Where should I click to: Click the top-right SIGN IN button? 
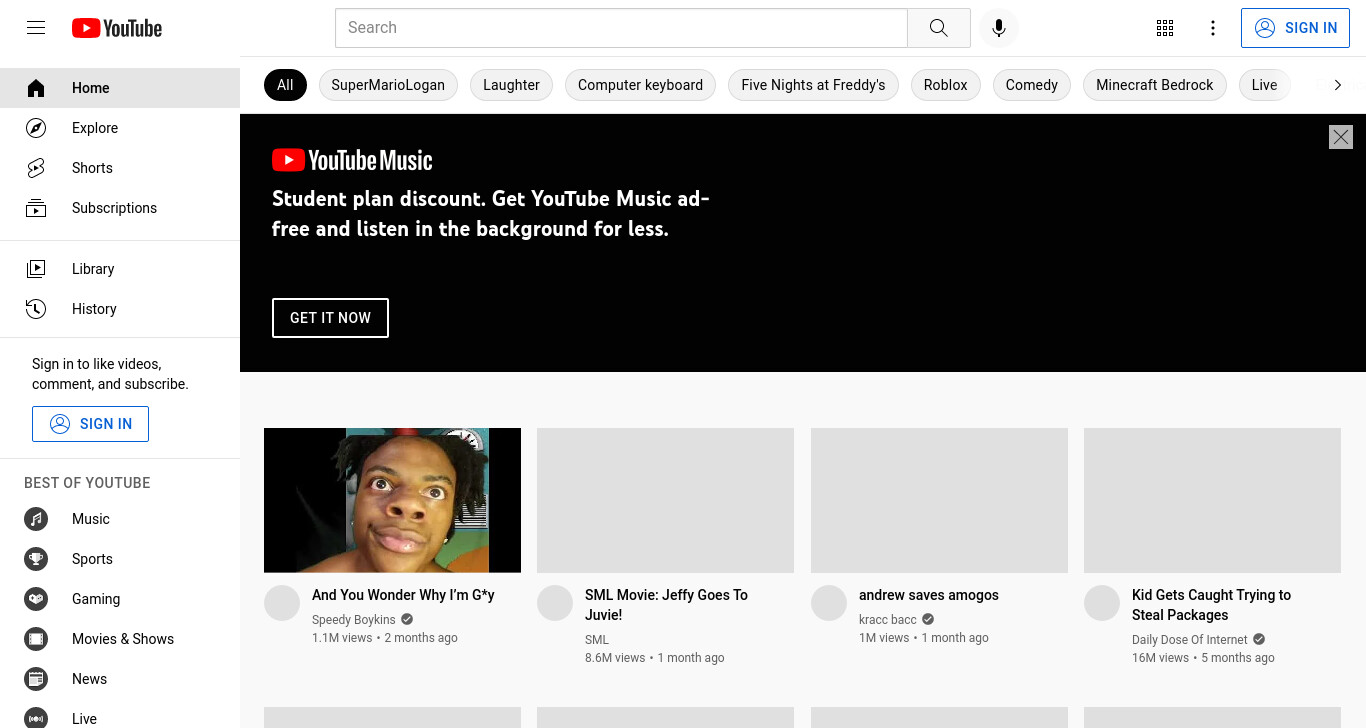tap(1296, 28)
